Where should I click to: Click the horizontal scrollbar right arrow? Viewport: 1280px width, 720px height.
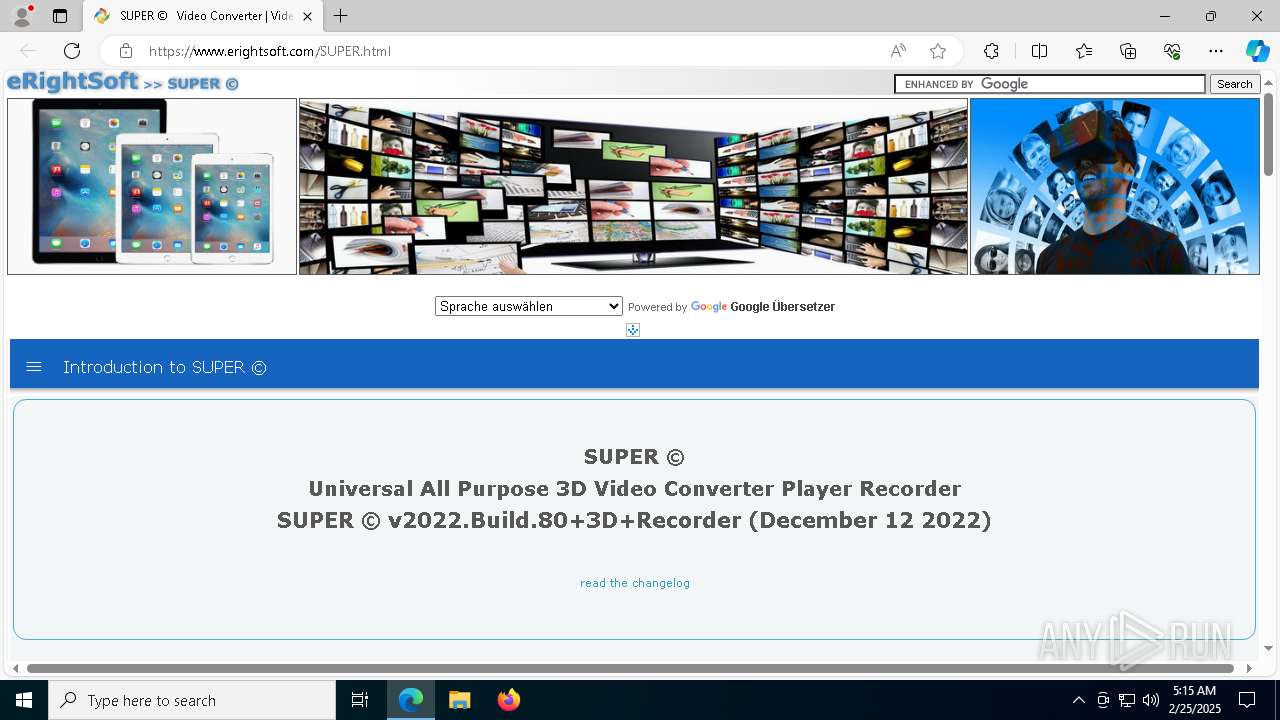click(1249, 668)
